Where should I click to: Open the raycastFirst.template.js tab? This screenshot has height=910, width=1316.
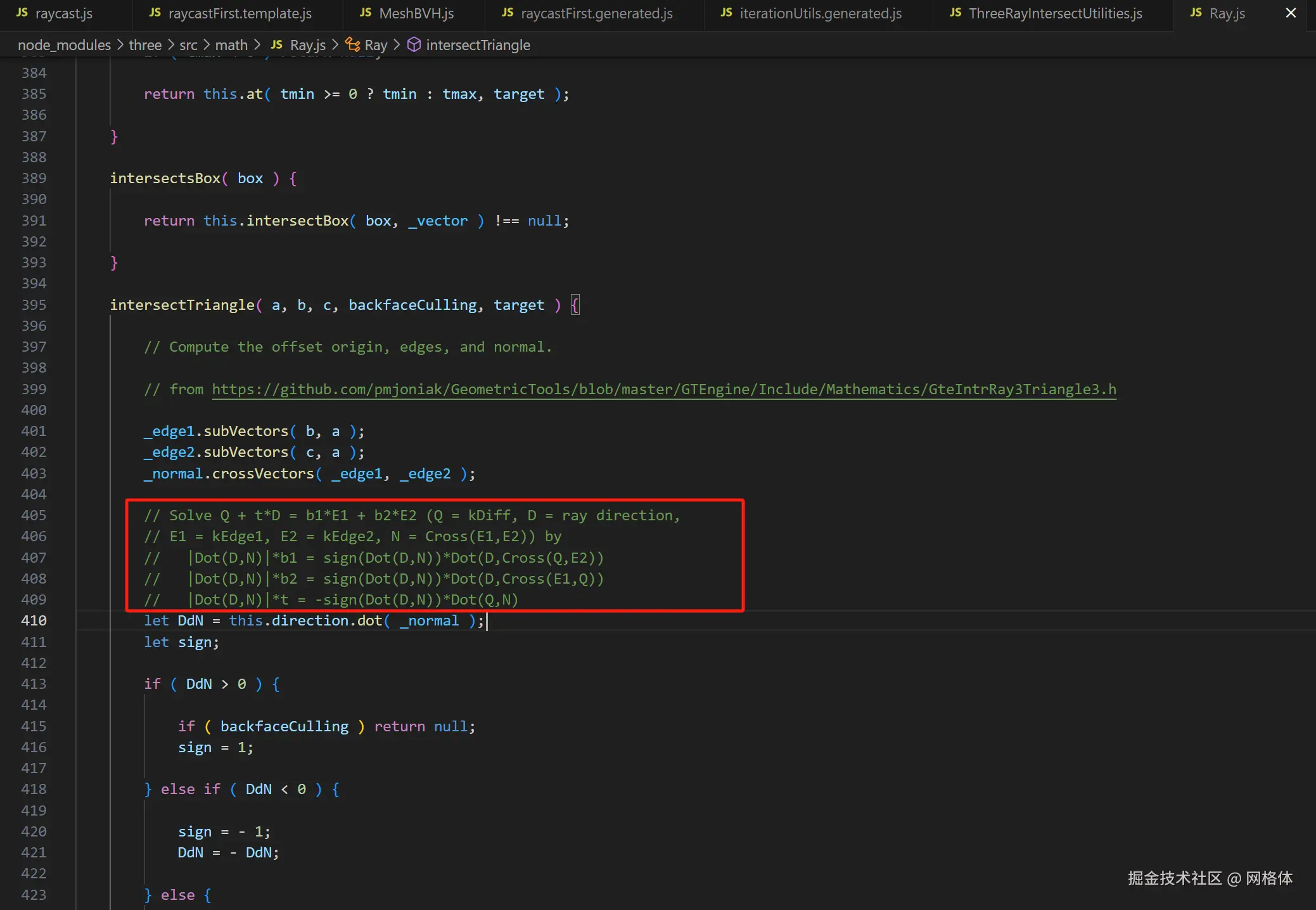(x=240, y=13)
